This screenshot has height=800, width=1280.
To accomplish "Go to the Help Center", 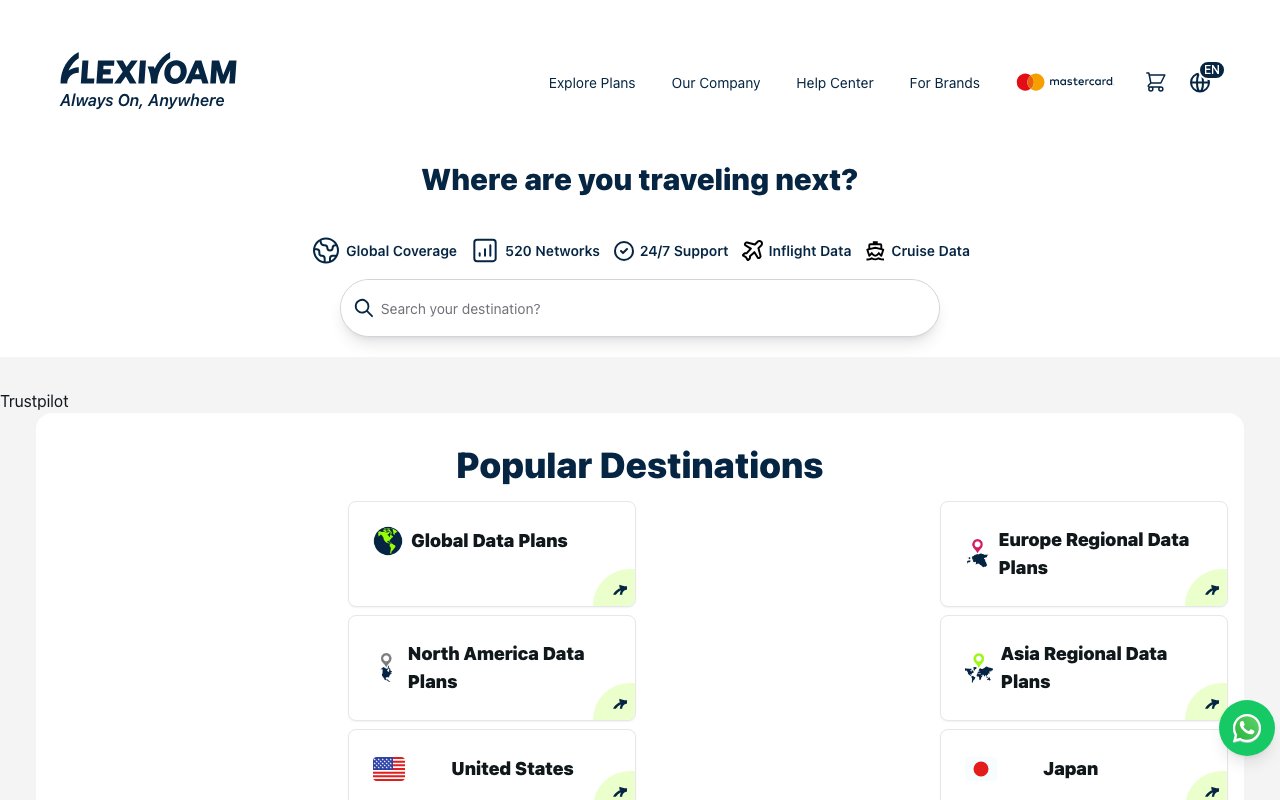I will 835,83.
